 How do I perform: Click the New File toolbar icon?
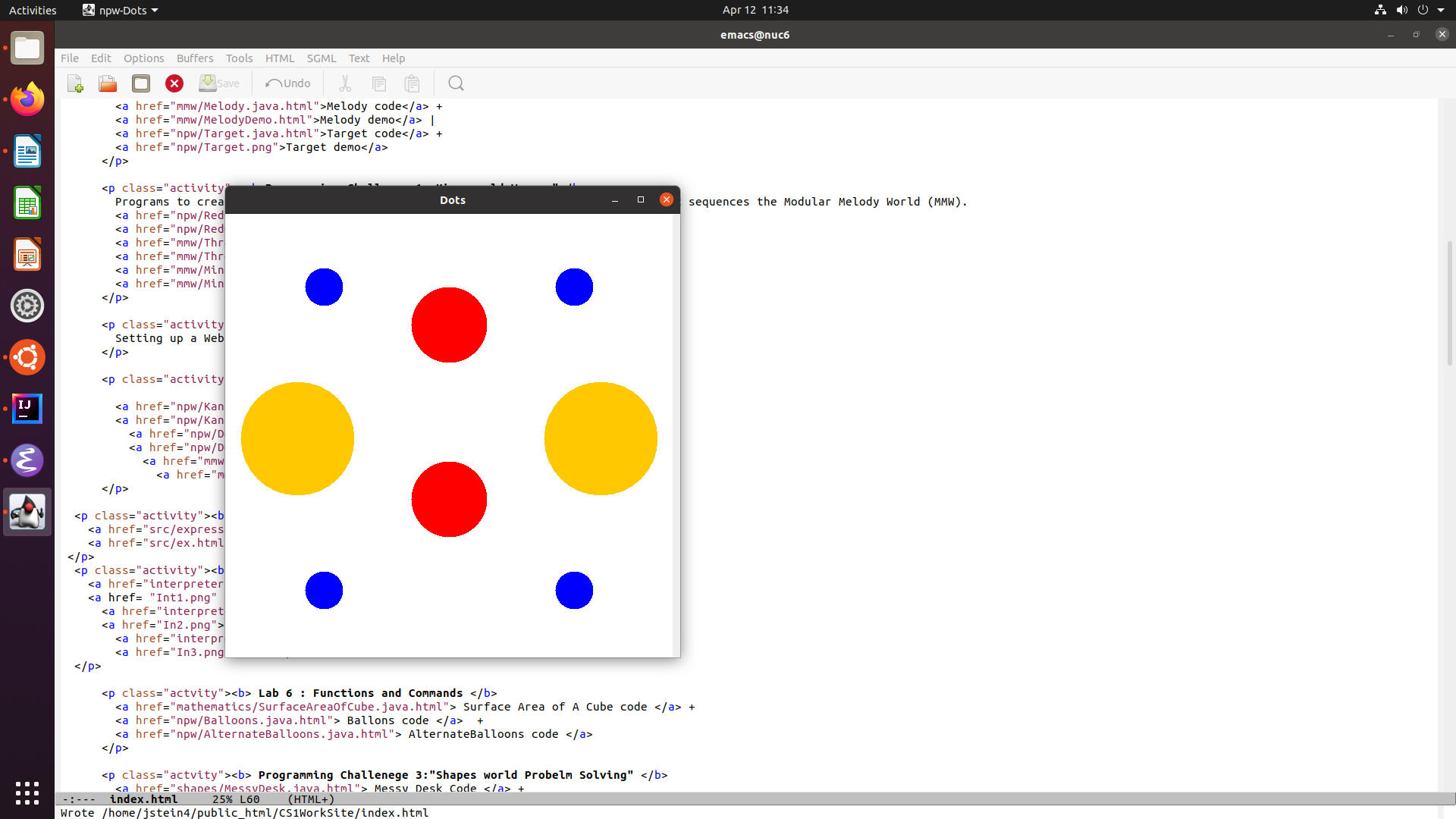pos(75,83)
